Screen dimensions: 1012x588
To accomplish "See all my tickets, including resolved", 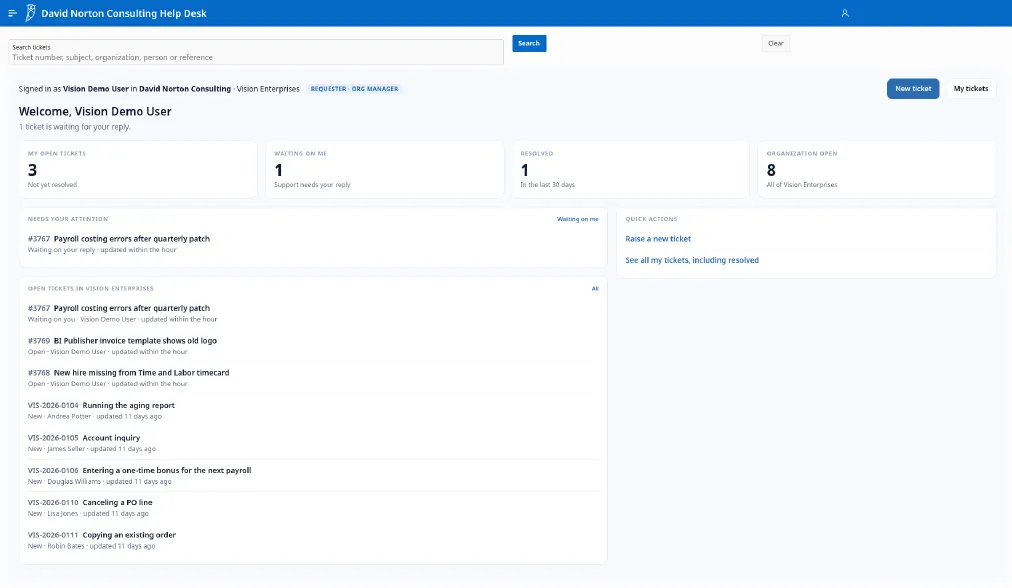I will coord(692,260).
